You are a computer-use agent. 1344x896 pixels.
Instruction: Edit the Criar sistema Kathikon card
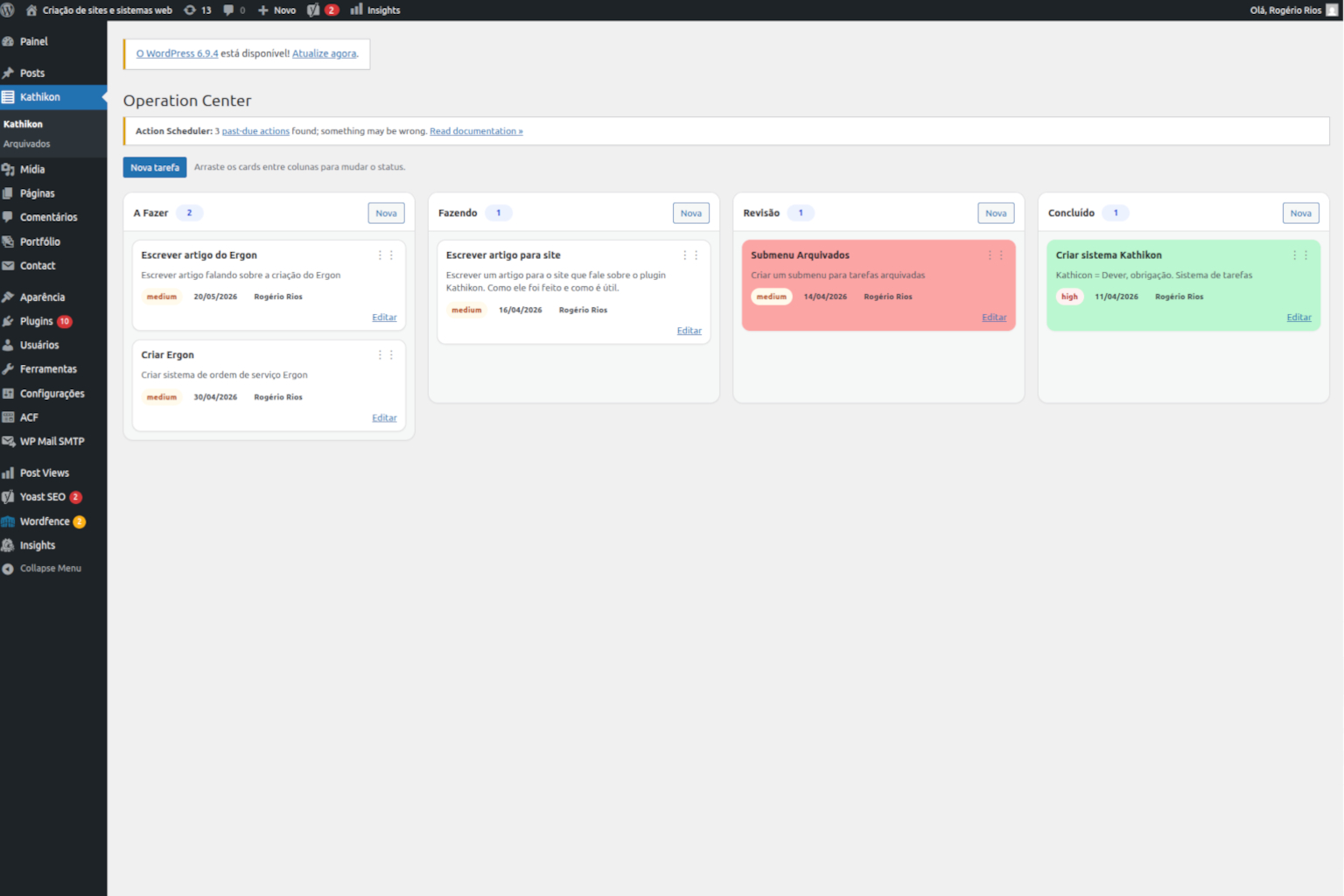pyautogui.click(x=1299, y=318)
